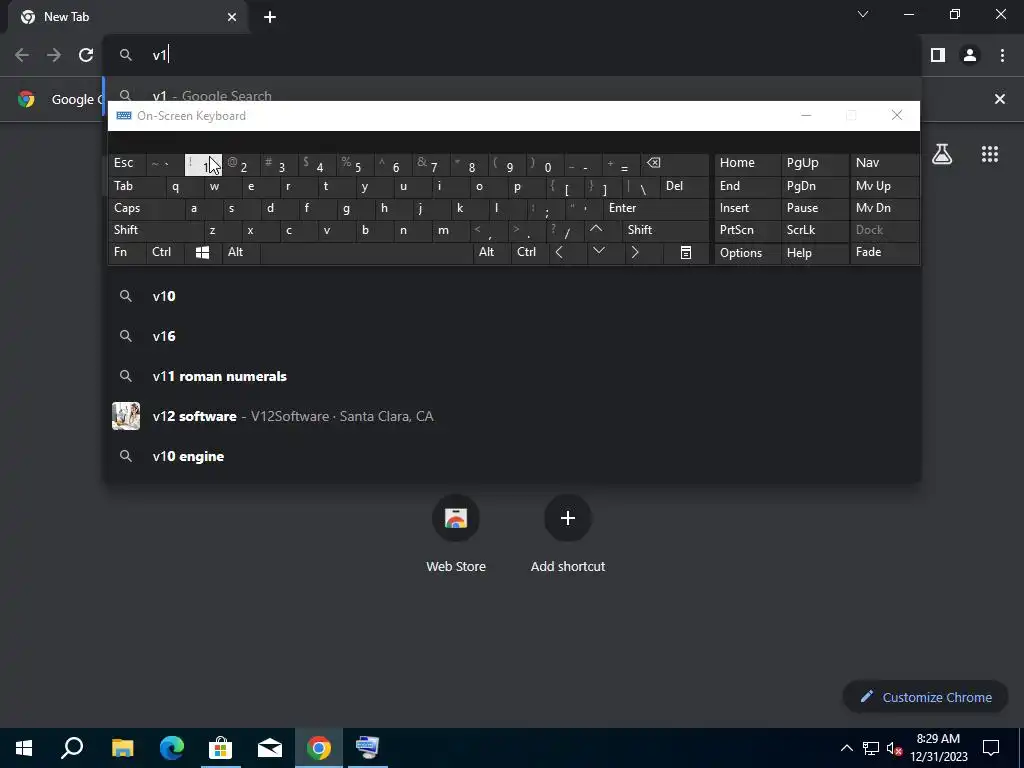Click the PrtScn key

click(x=748, y=230)
